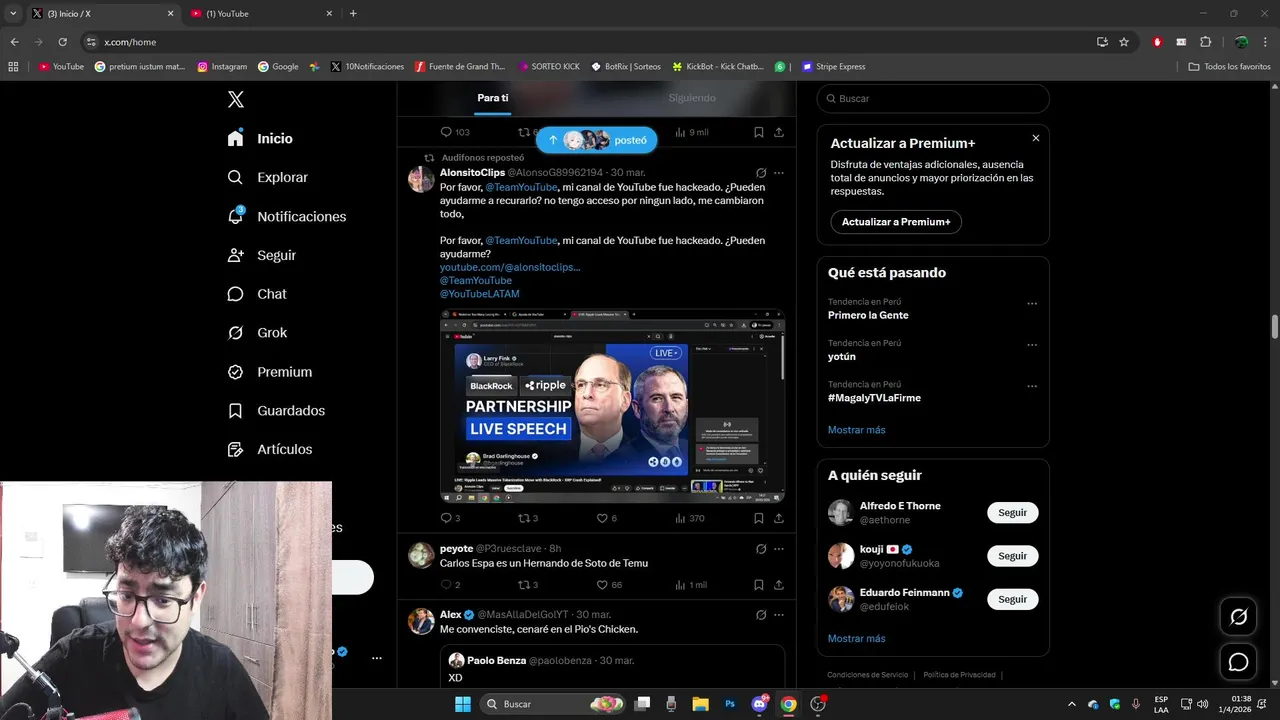The image size is (1280, 720).
Task: Bookmark peyote's post
Action: [759, 585]
